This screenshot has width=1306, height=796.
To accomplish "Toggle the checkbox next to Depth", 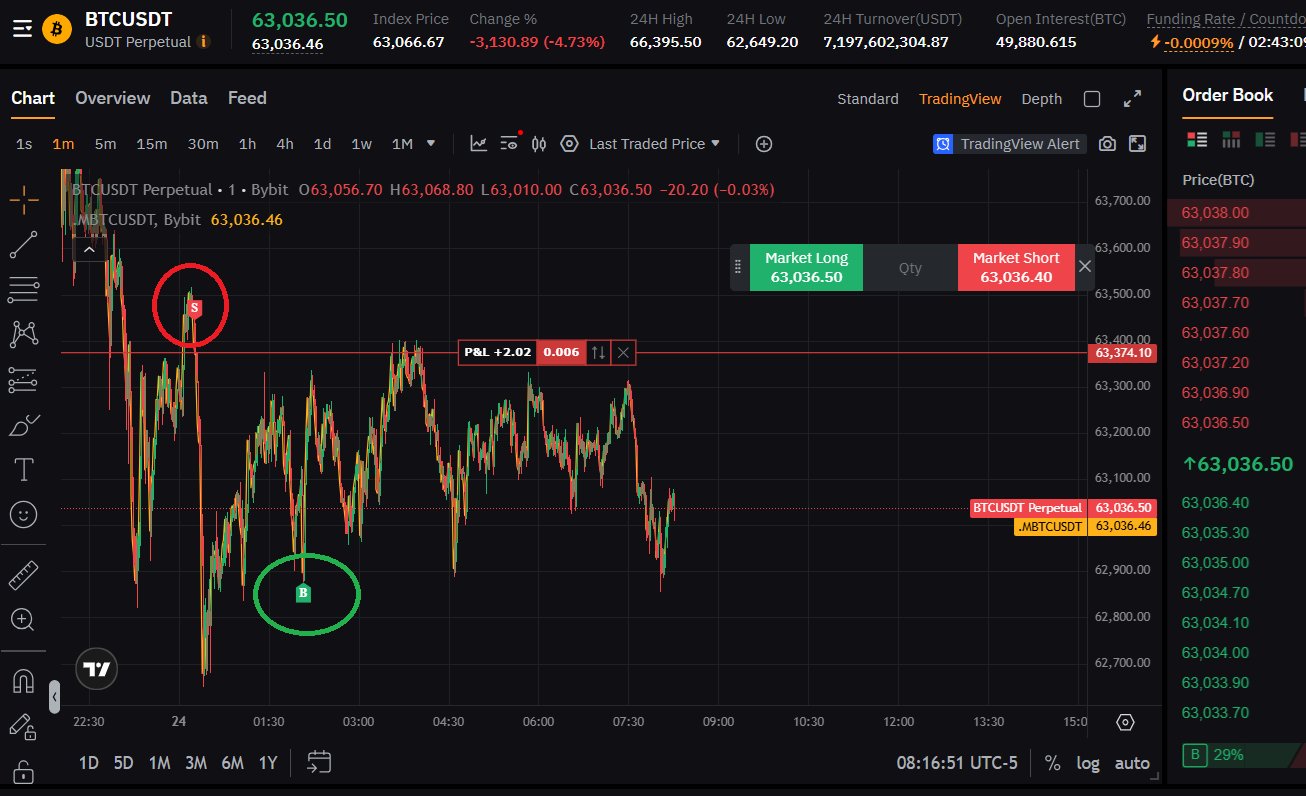I will (1092, 99).
